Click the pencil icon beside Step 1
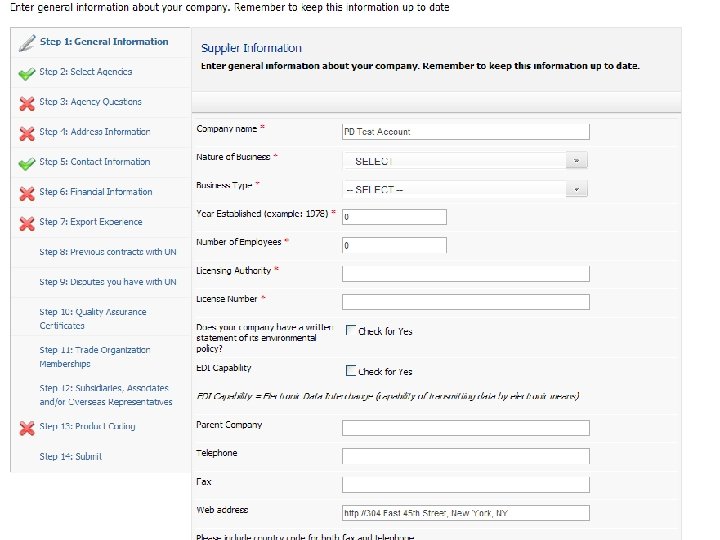Image resolution: width=720 pixels, height=540 pixels. click(x=26, y=43)
